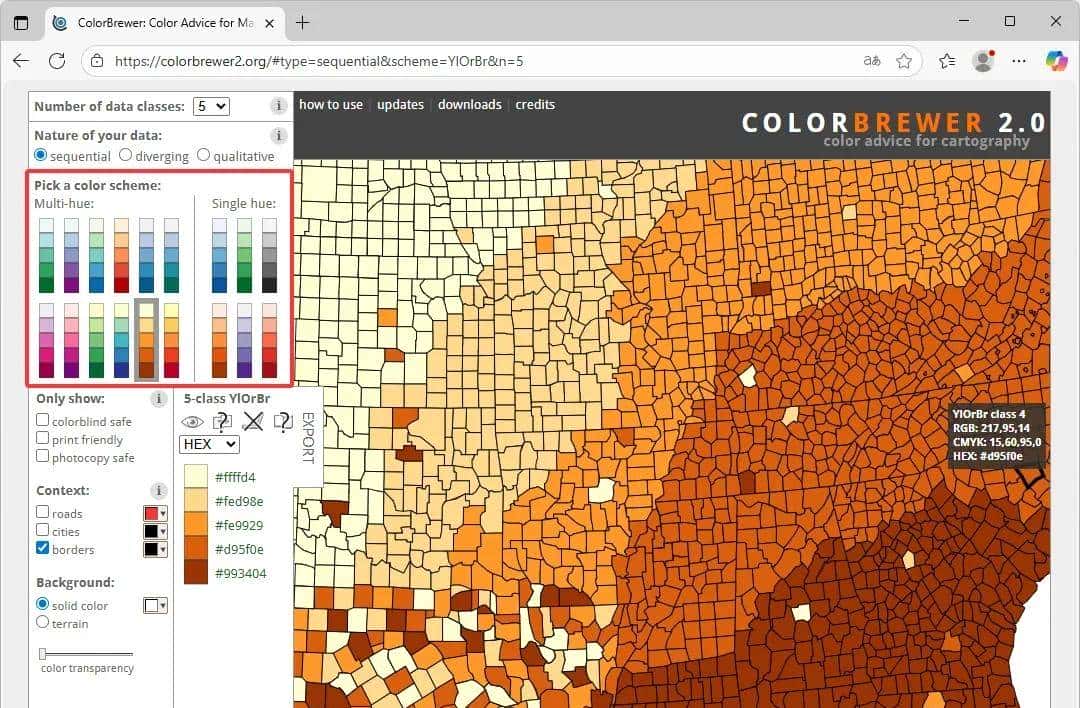The width and height of the screenshot is (1080, 708).
Task: Enable the colorblind safe checkbox
Action: click(43, 421)
